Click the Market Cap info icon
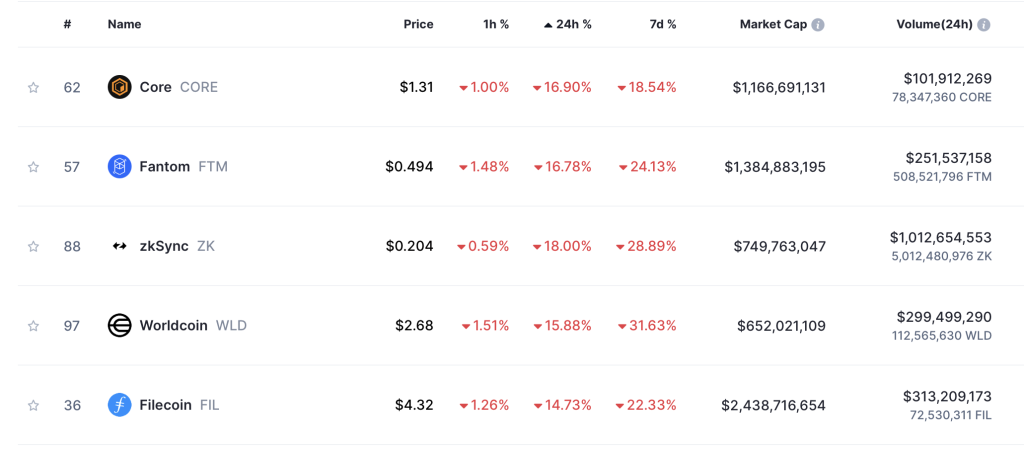The image size is (1024, 451). (818, 25)
